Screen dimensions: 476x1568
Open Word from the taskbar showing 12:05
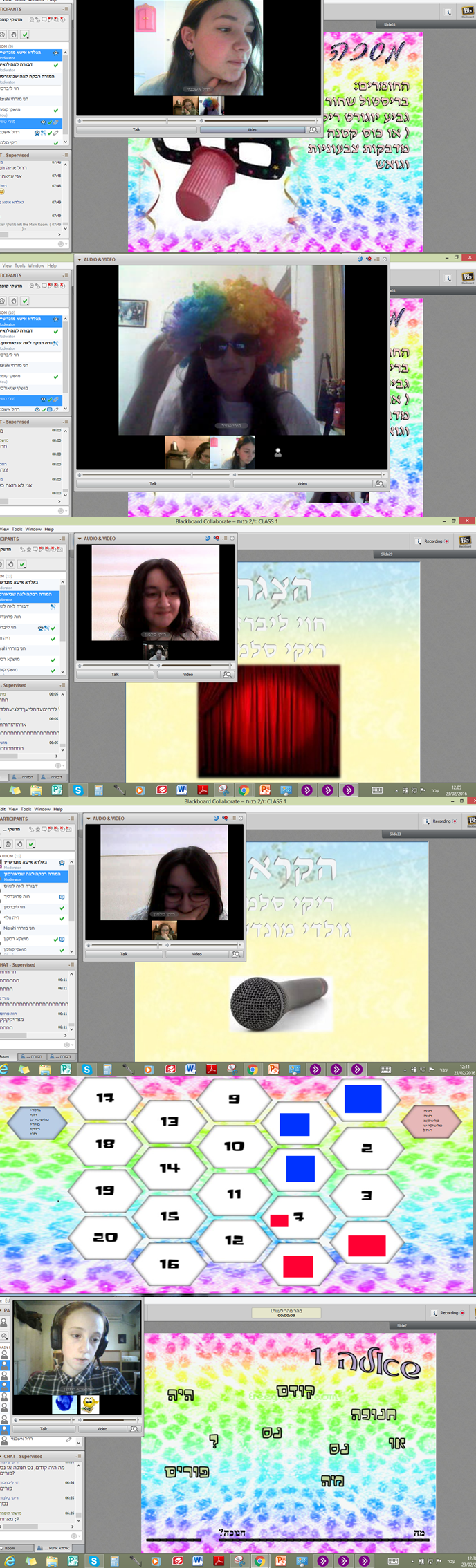(x=182, y=790)
